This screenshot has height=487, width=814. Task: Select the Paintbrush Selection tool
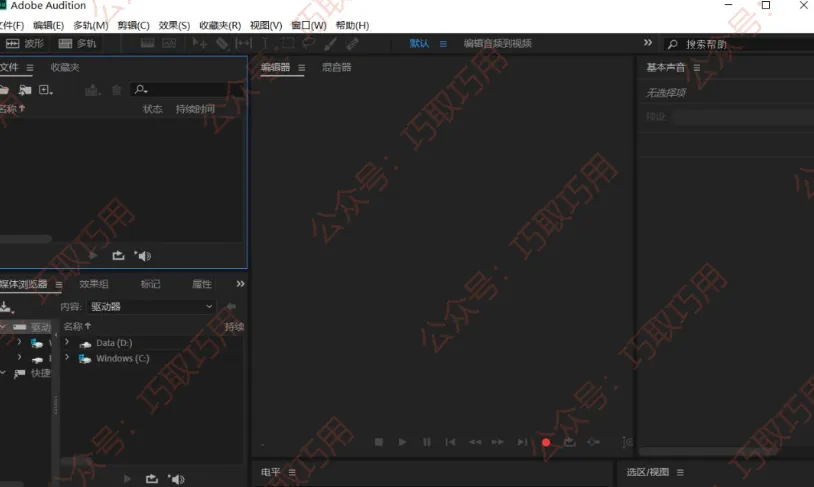point(330,44)
